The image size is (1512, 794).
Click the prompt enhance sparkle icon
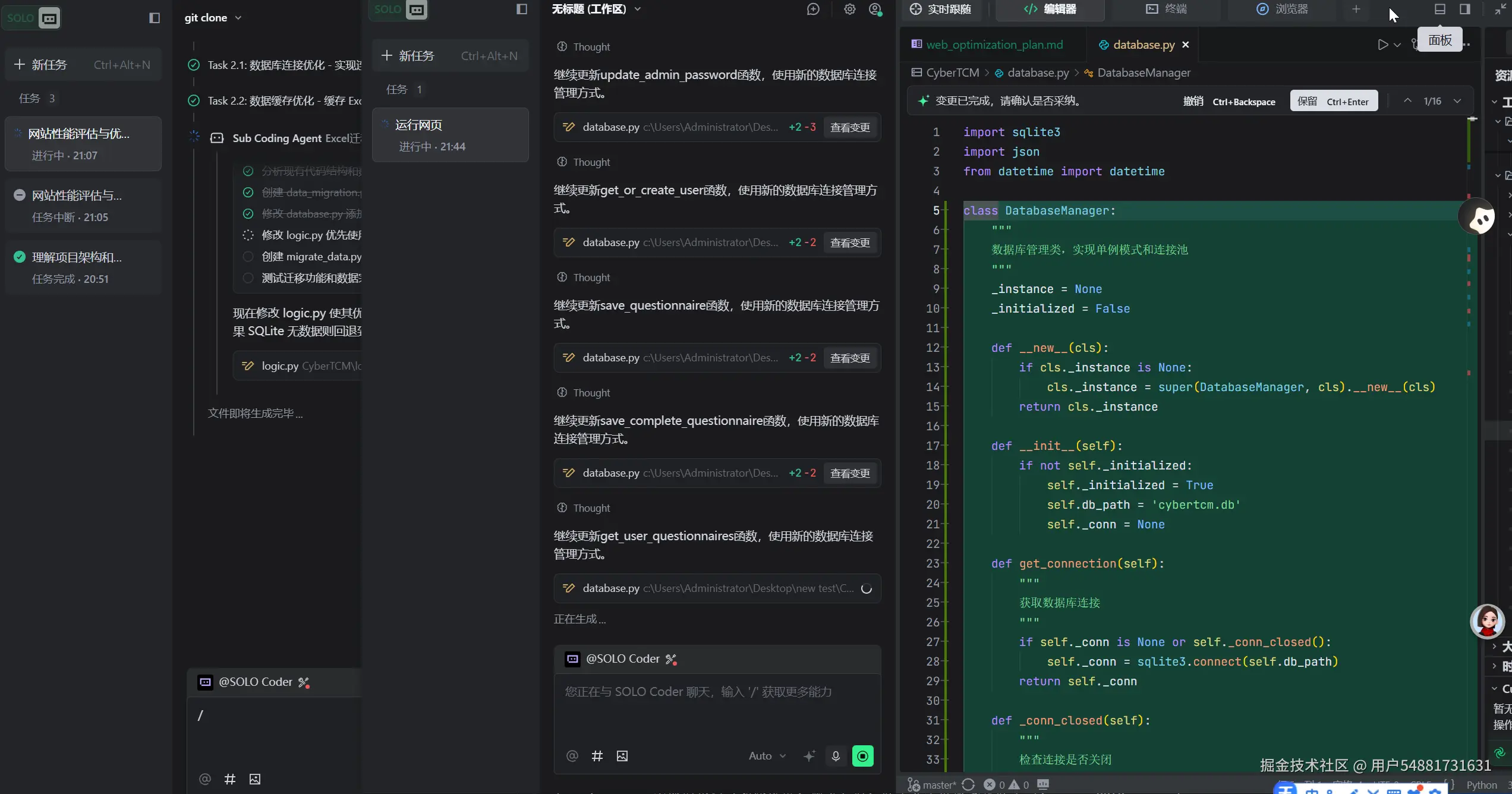tap(809, 756)
